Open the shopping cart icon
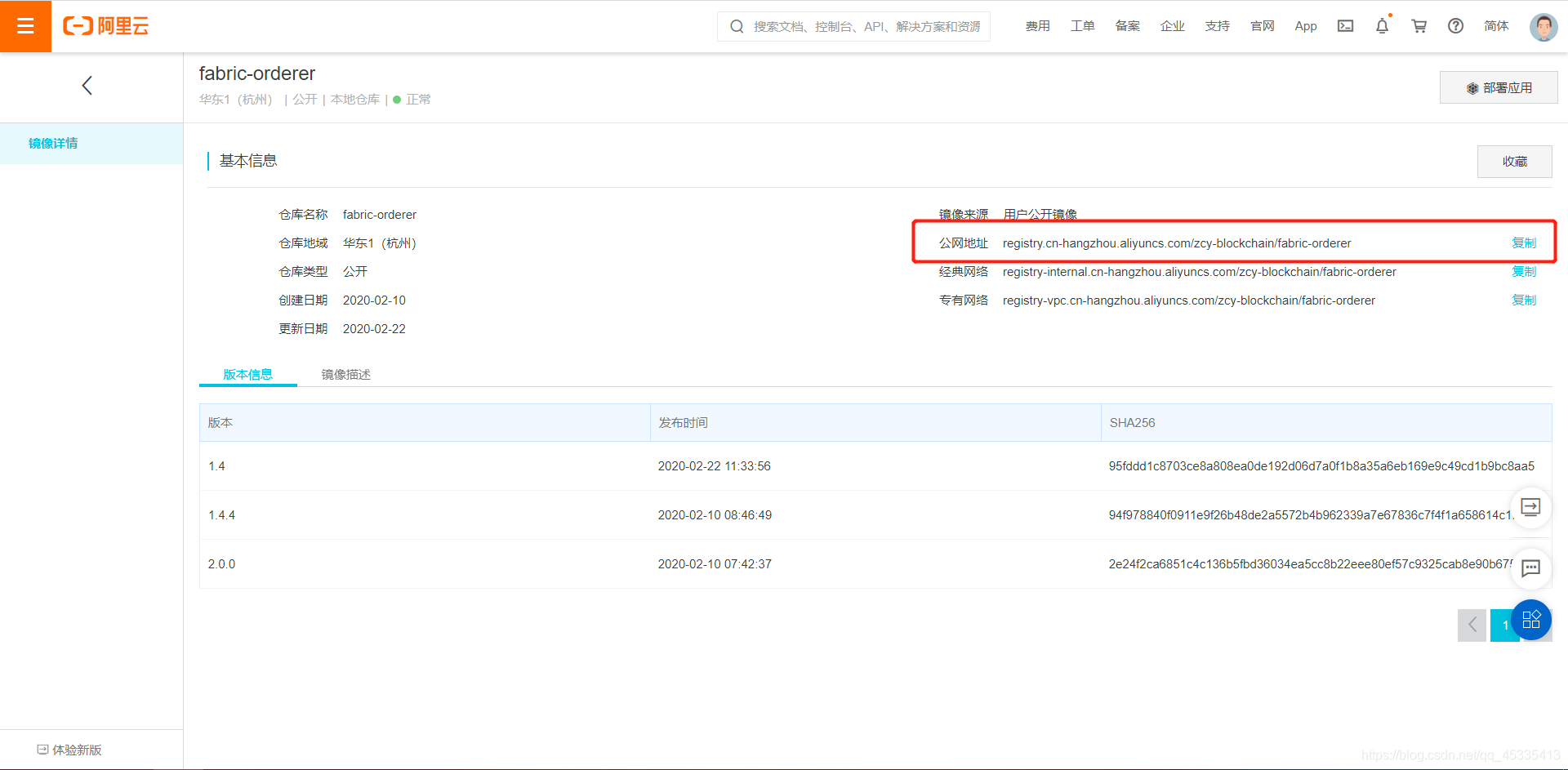 (x=1419, y=26)
